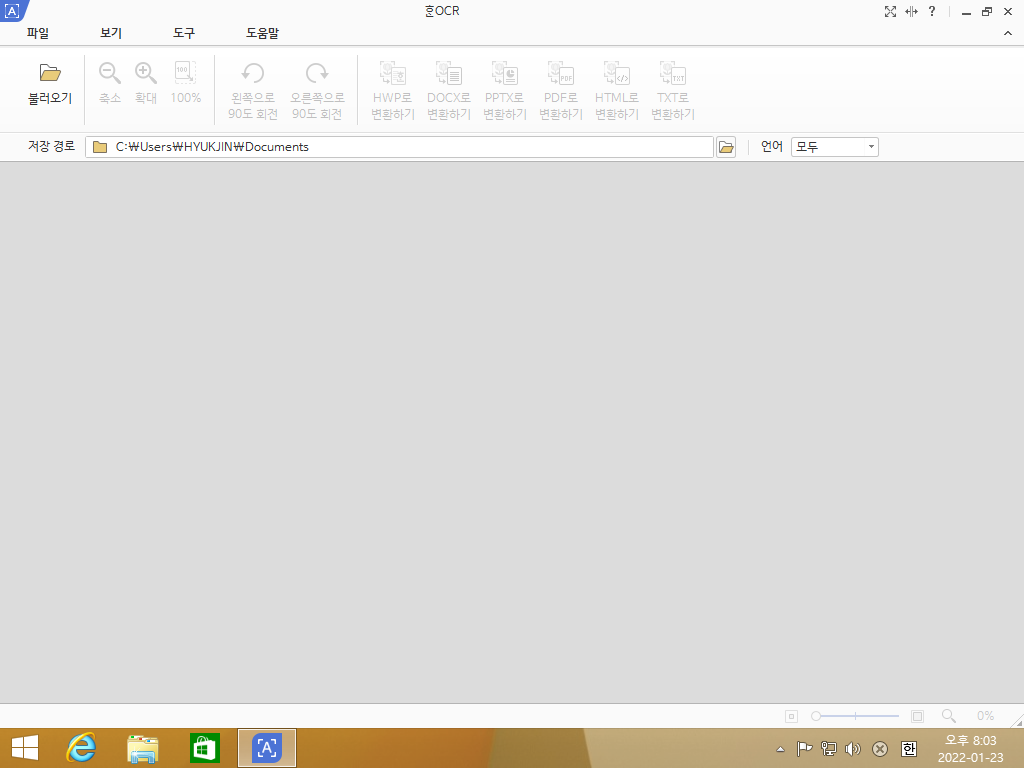
Task: Click the magnifier icon in status bar
Action: pyautogui.click(x=949, y=716)
